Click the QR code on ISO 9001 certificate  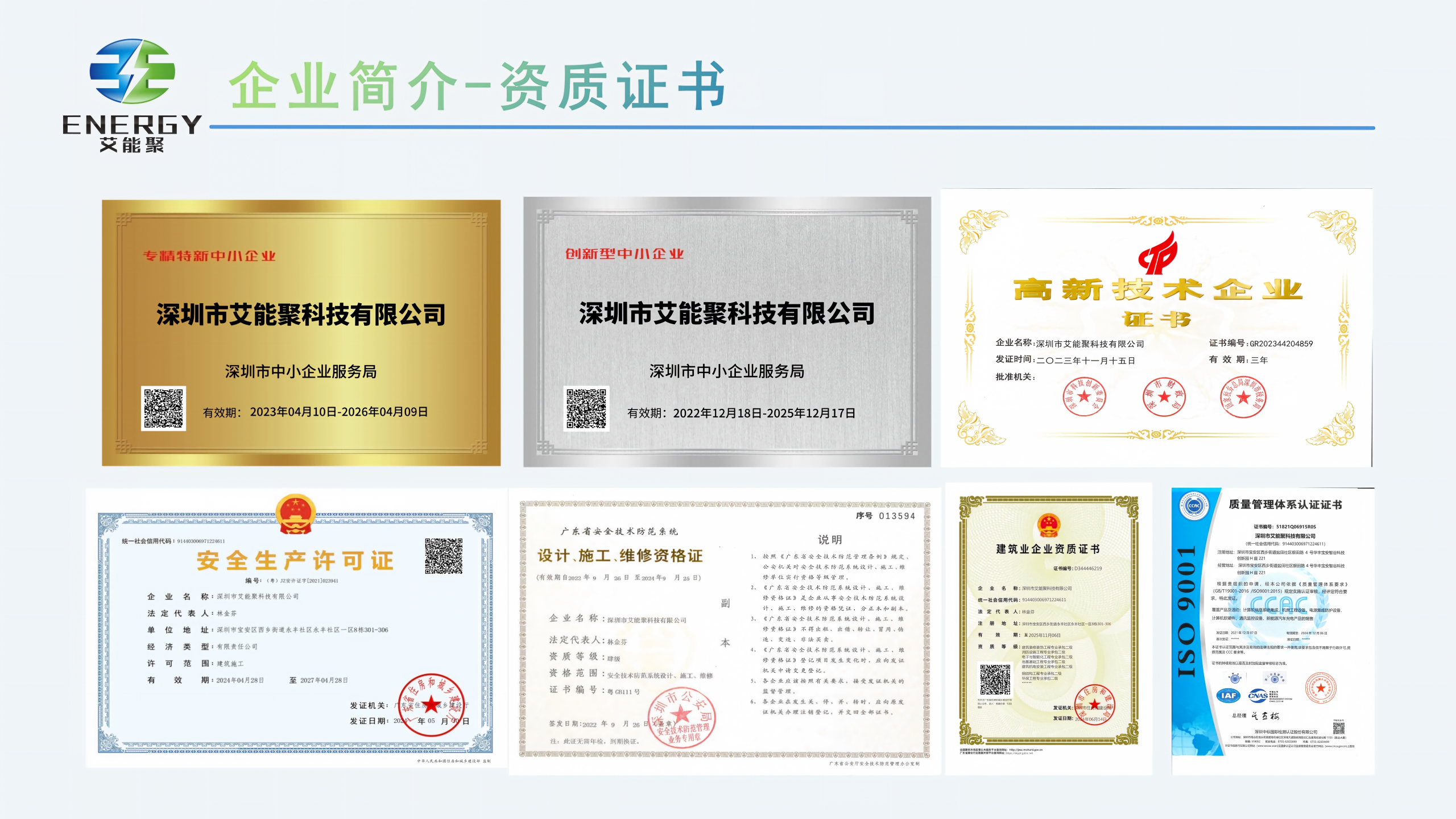click(x=1338, y=728)
